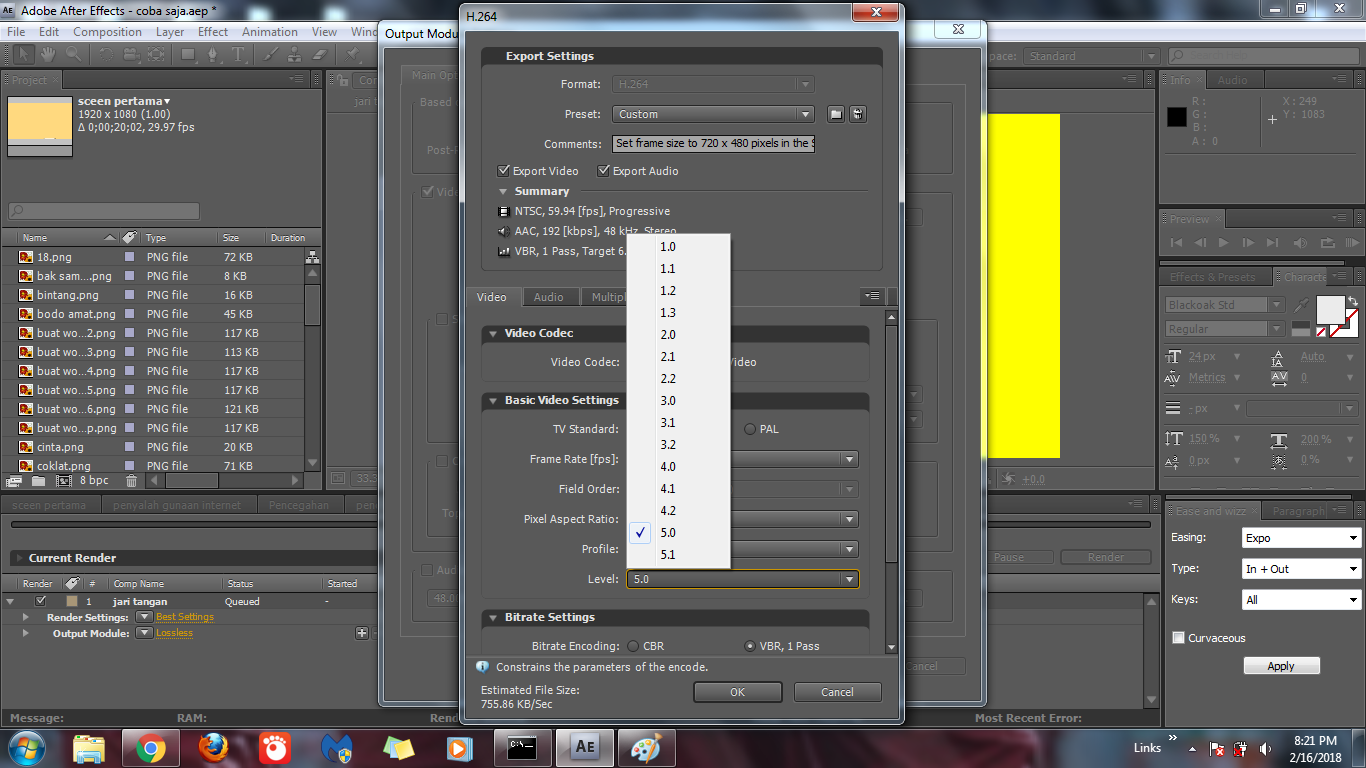Toggle the Export Audio checkbox
This screenshot has width=1366, height=768.
[604, 171]
